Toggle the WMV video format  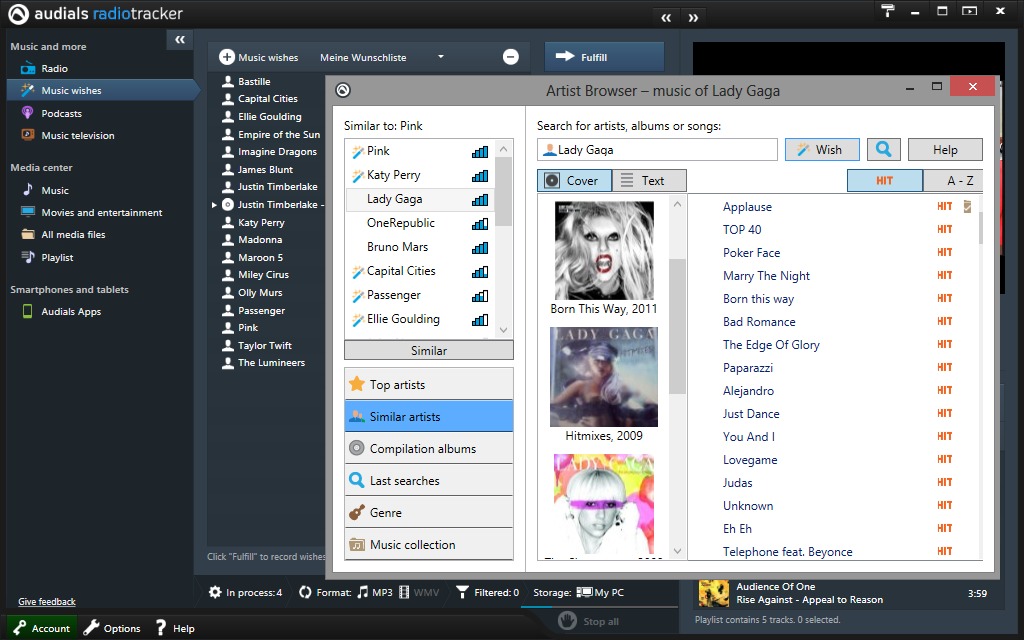pyautogui.click(x=419, y=592)
